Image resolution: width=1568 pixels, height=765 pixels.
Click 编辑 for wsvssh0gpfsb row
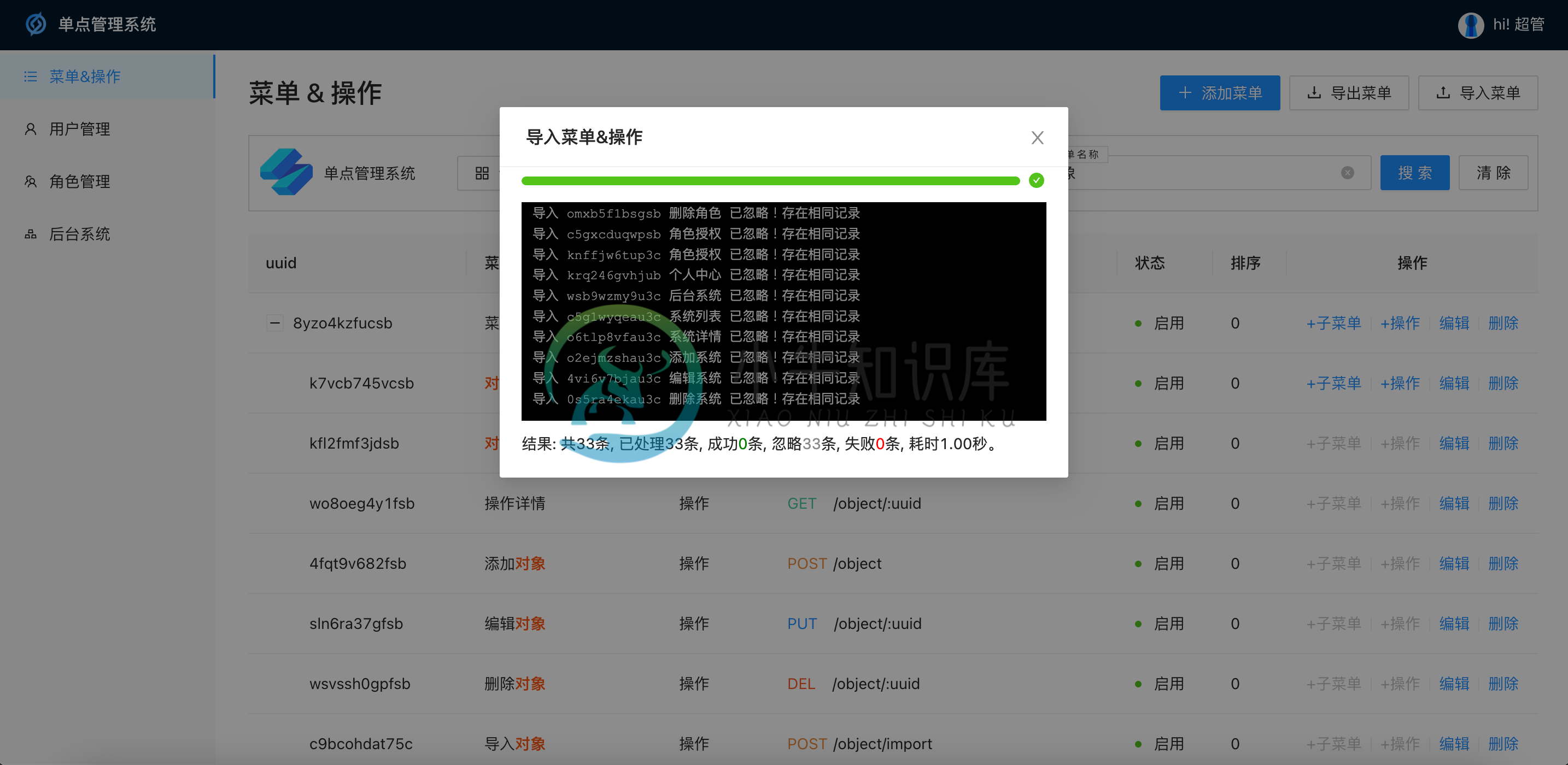point(1454,684)
